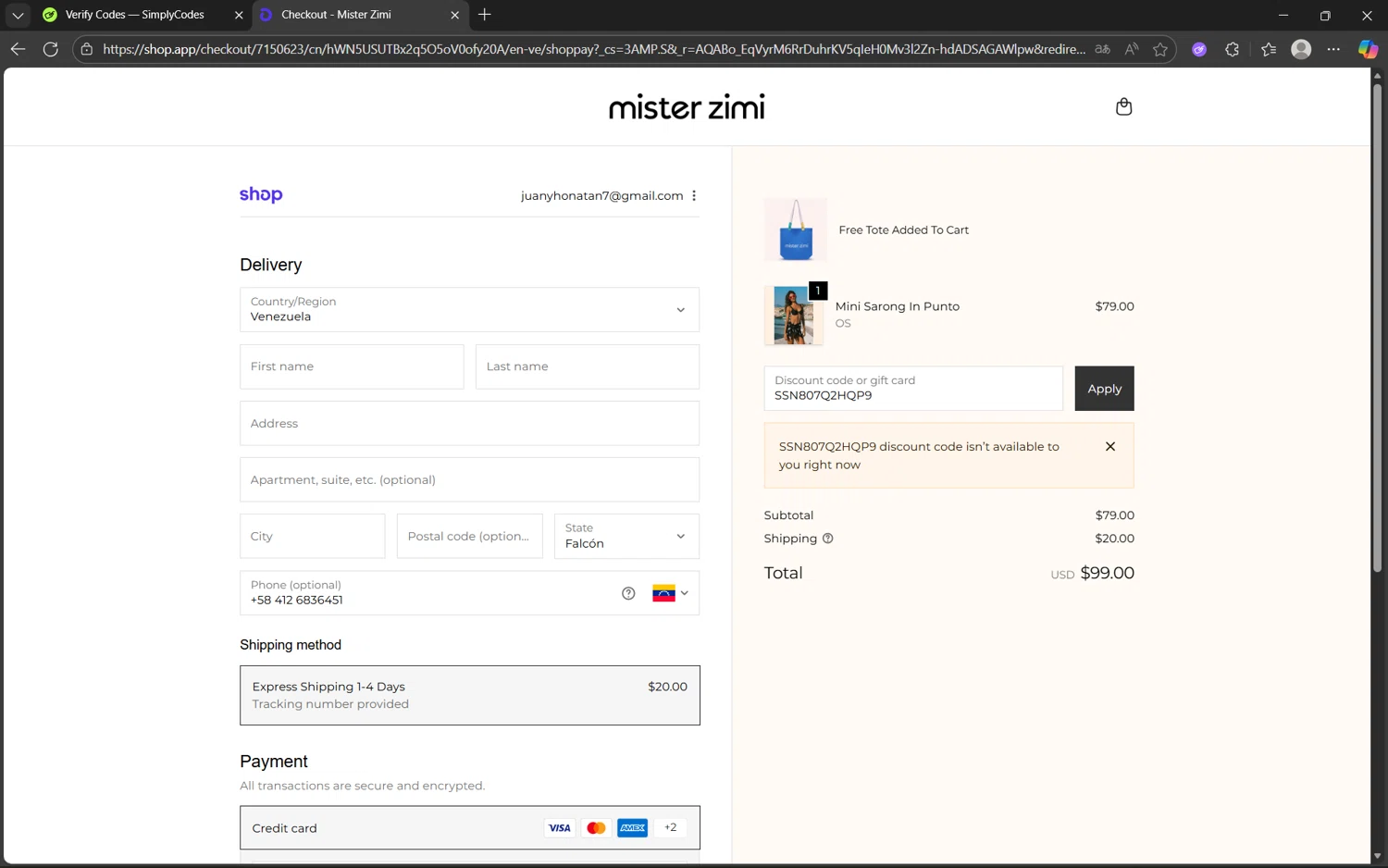The width and height of the screenshot is (1388, 868).
Task: Click the mister zimi store logo
Action: (687, 106)
